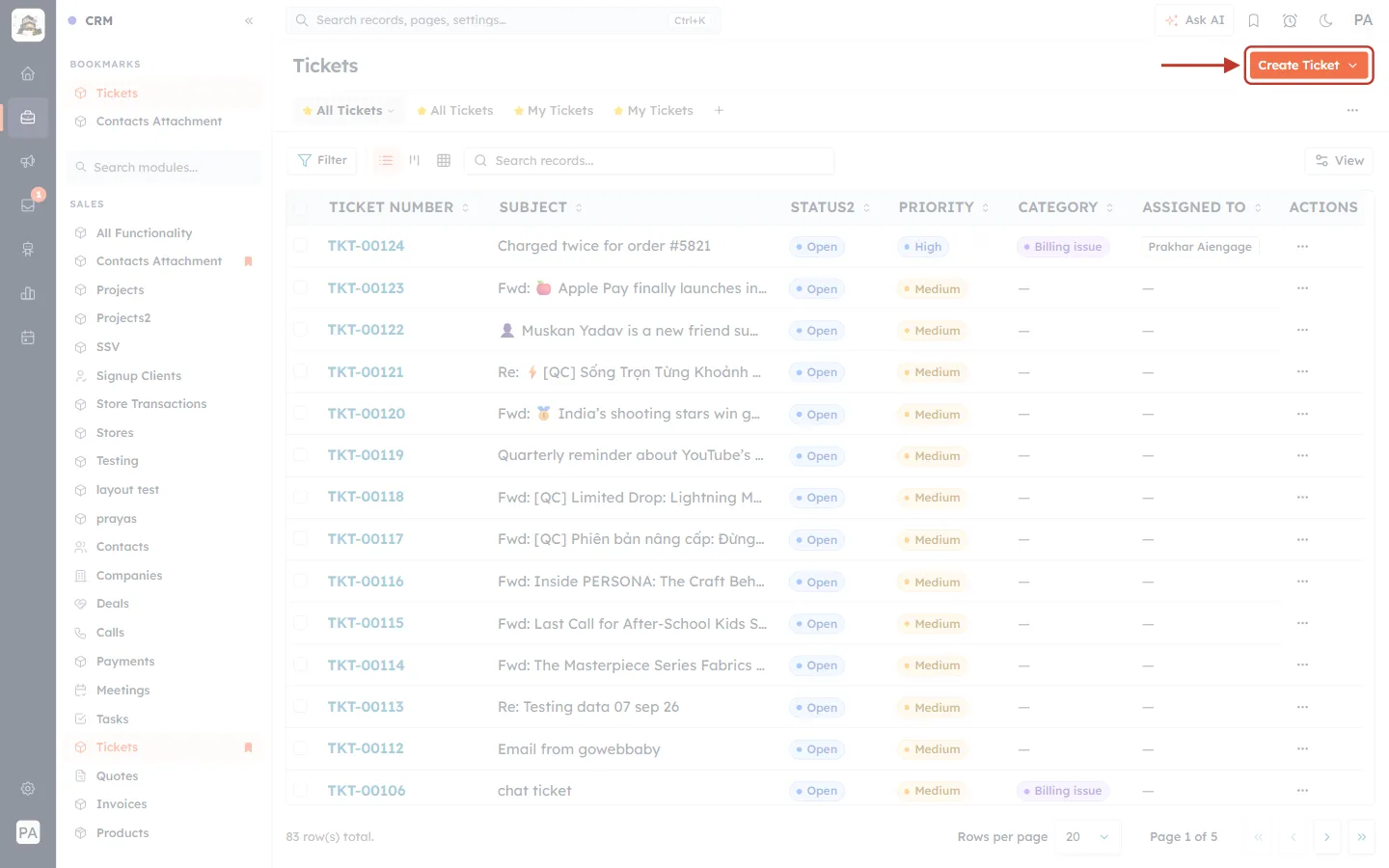Open the rows per page dropdown
Viewport: 1389px width, 868px height.
[x=1088, y=837]
